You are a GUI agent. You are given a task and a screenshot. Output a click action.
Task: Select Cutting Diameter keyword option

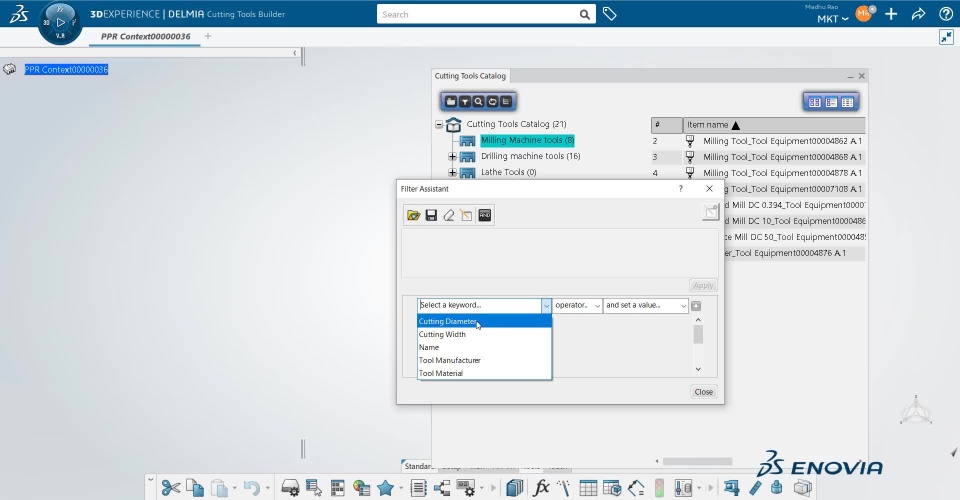click(484, 321)
